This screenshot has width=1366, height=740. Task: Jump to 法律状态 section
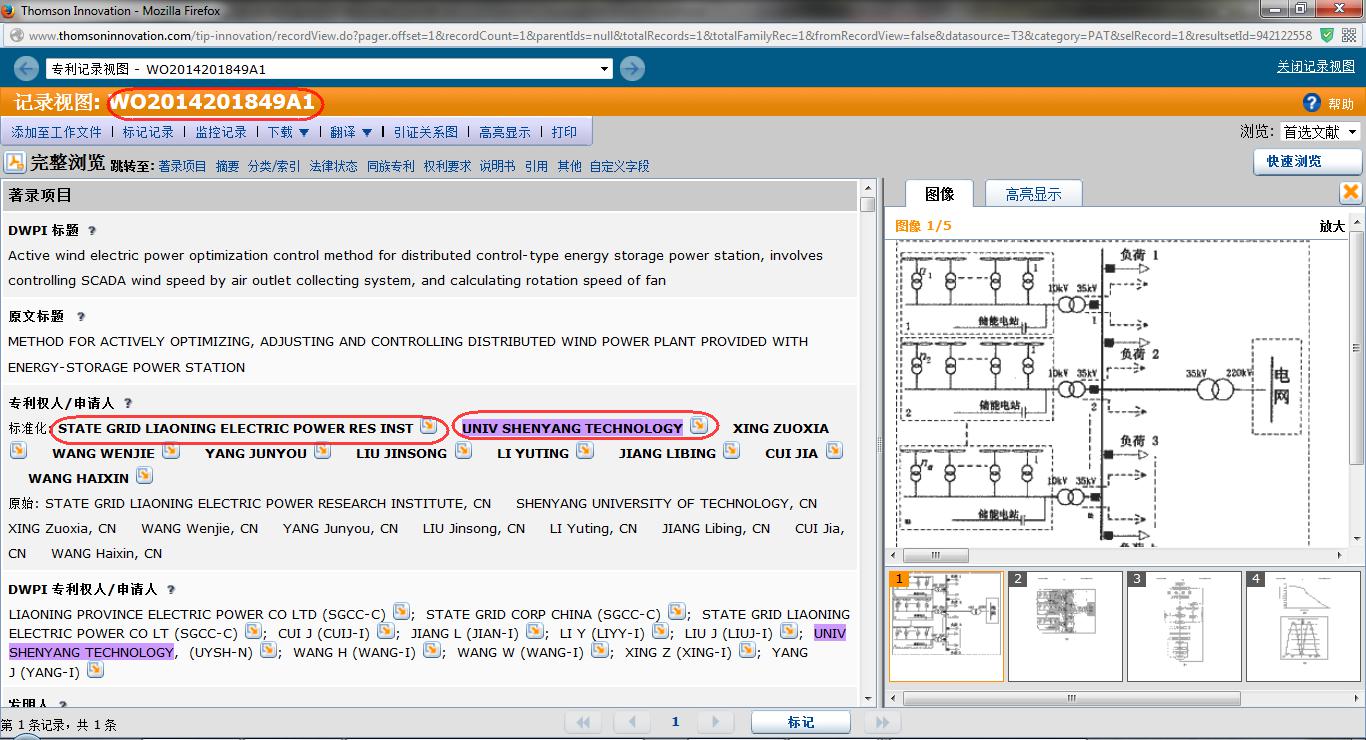[x=333, y=166]
